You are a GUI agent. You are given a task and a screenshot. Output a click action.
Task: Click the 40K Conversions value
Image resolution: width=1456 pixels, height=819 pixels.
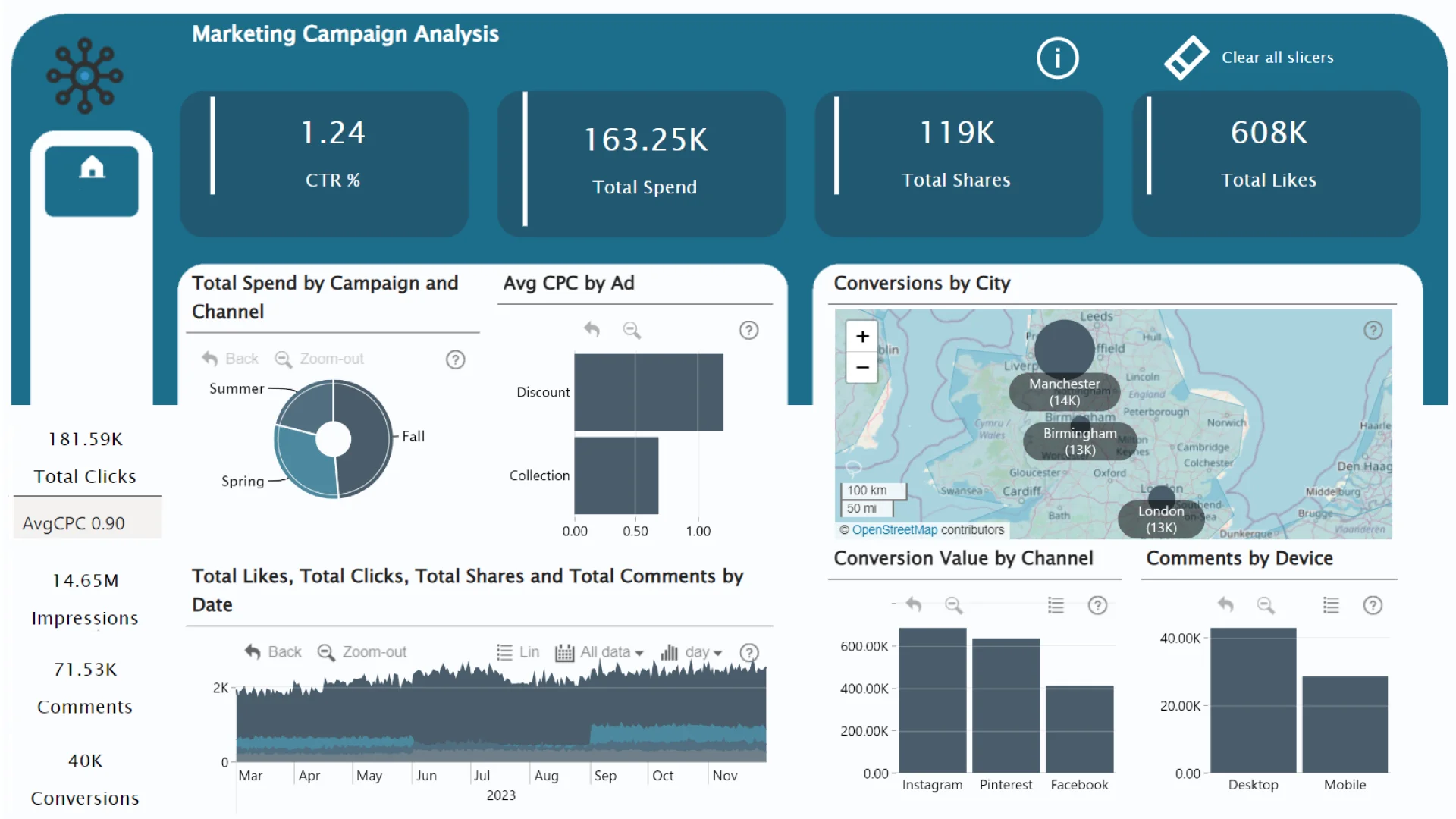pos(85,761)
